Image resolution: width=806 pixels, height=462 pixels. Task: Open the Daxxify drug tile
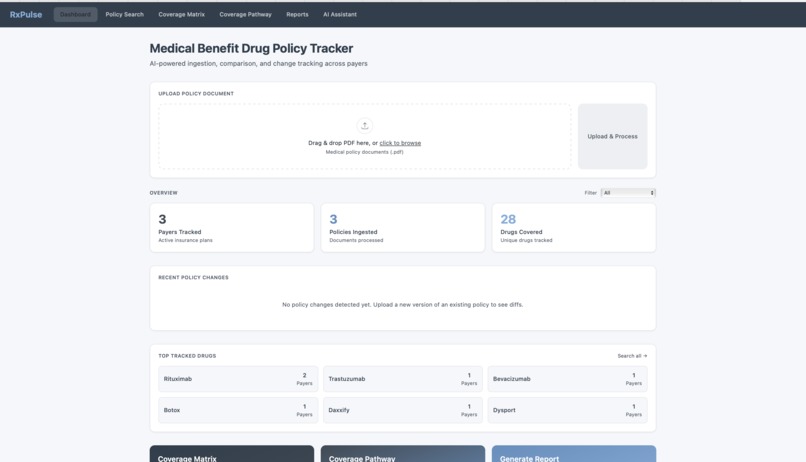(402, 410)
